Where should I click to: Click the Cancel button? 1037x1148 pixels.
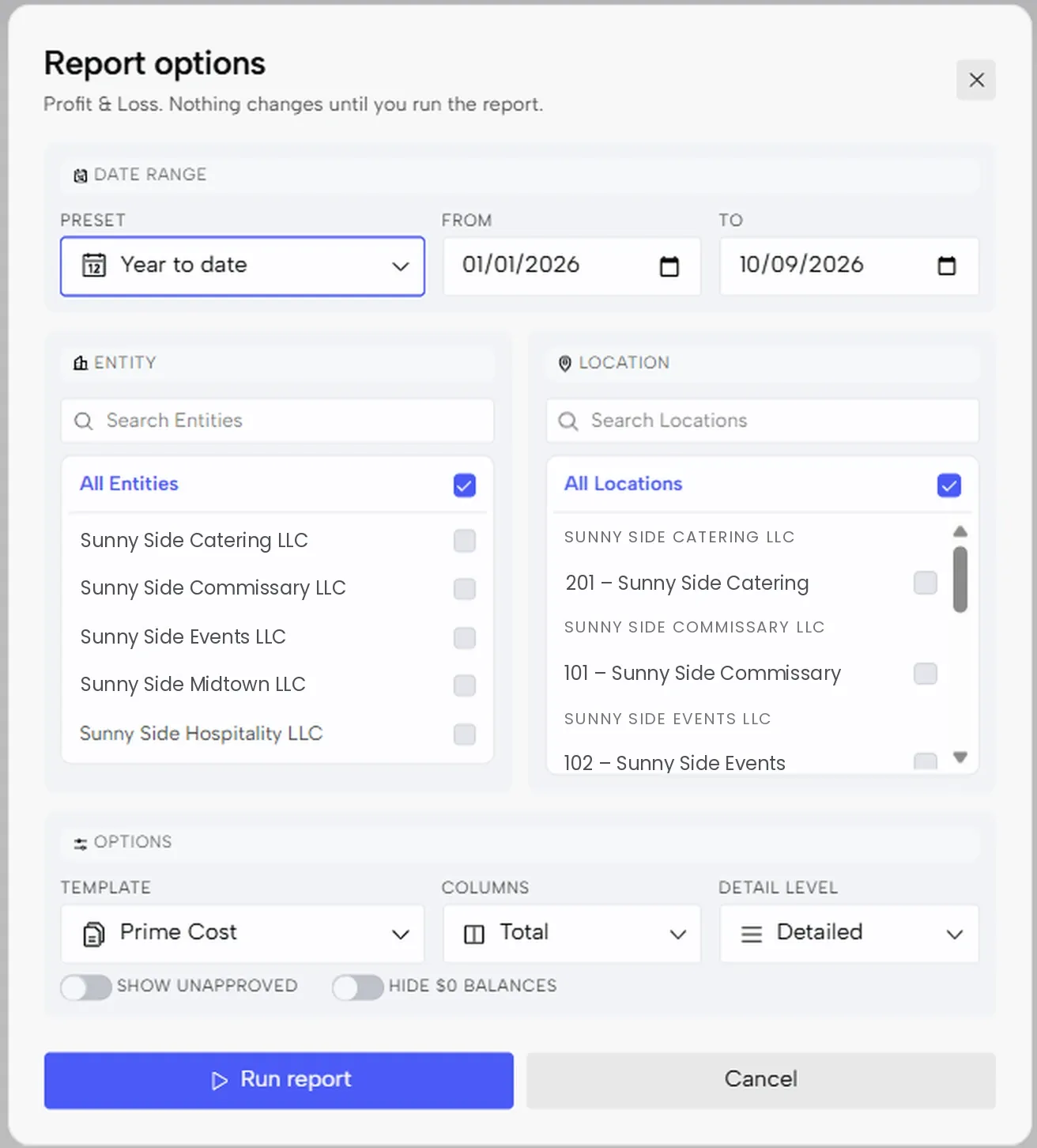tap(761, 1080)
